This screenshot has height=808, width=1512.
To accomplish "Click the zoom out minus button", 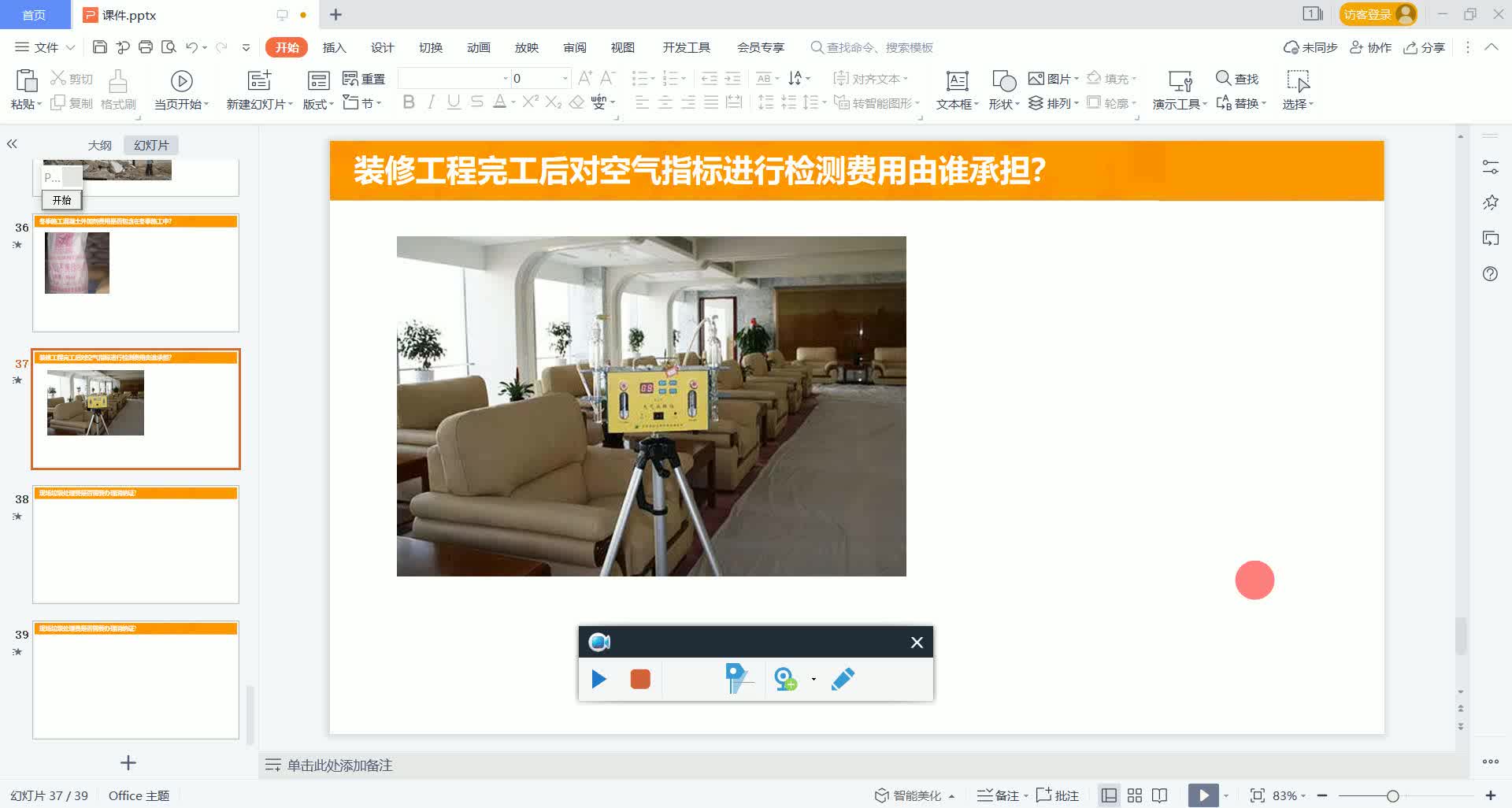I will 1322,795.
